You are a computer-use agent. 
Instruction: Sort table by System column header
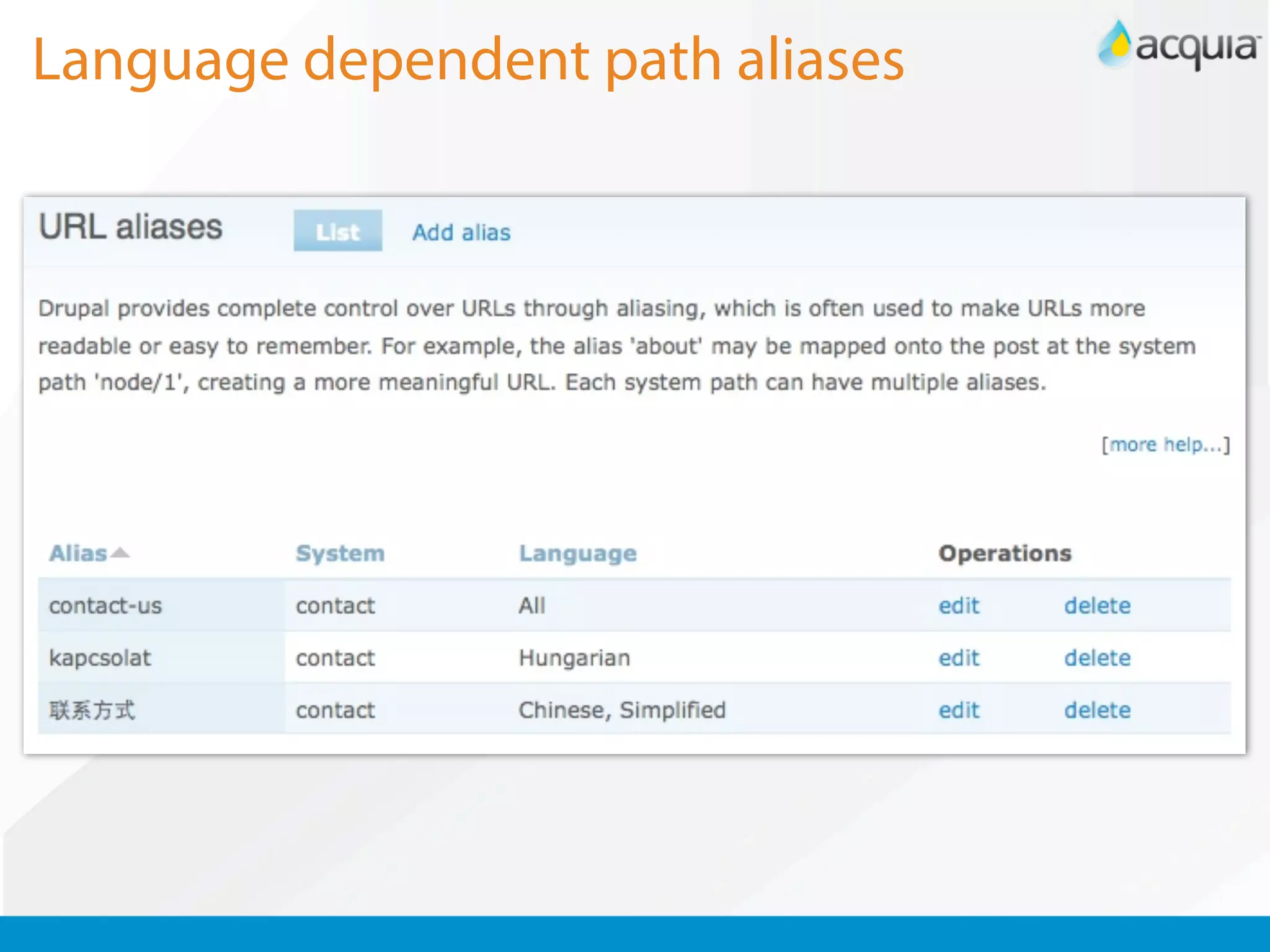click(x=340, y=553)
